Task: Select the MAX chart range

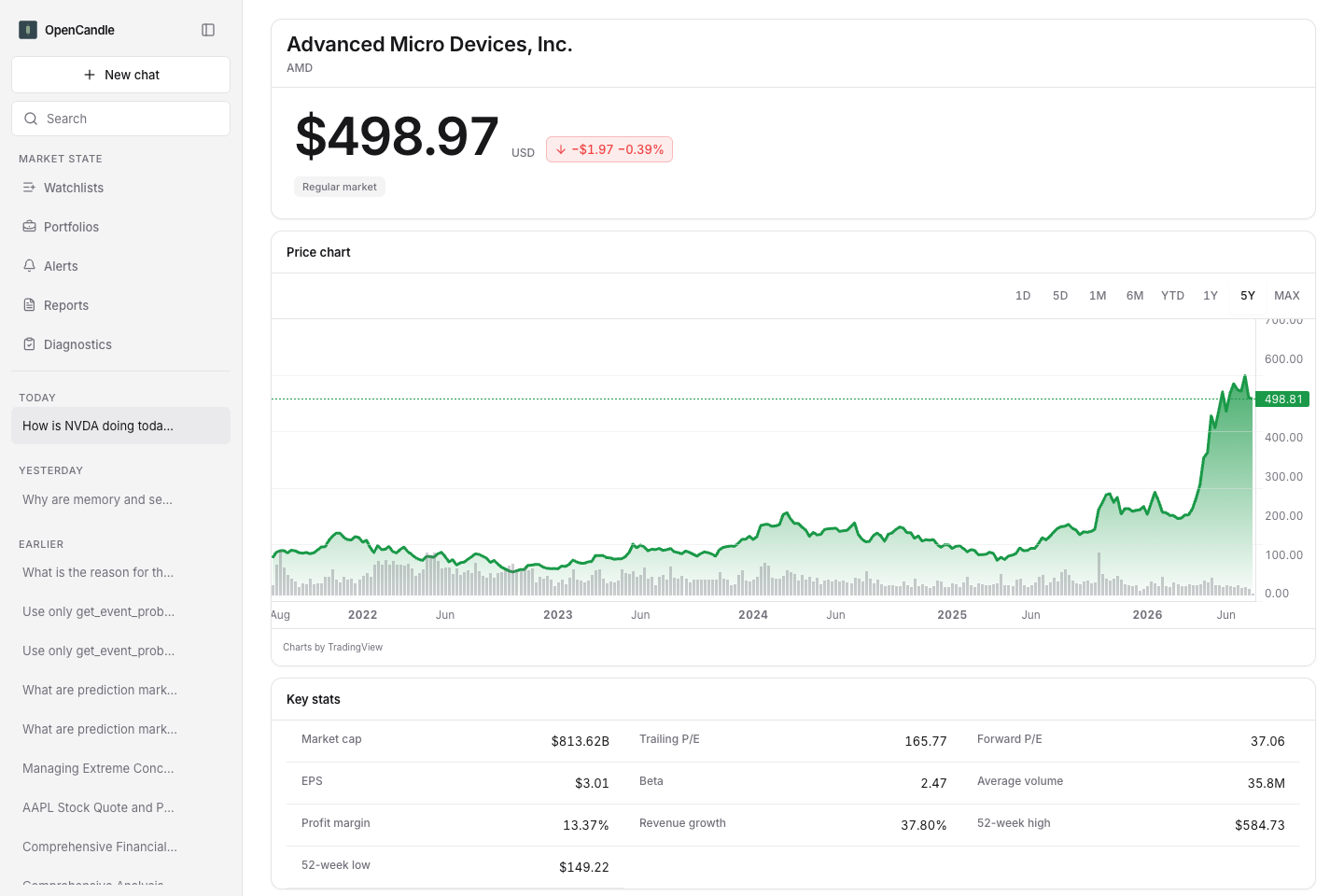Action: click(x=1287, y=296)
